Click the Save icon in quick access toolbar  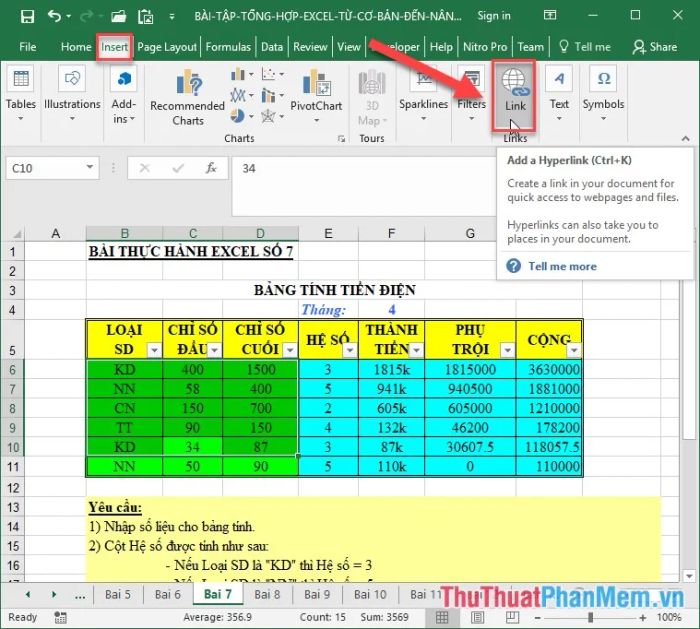(x=27, y=17)
